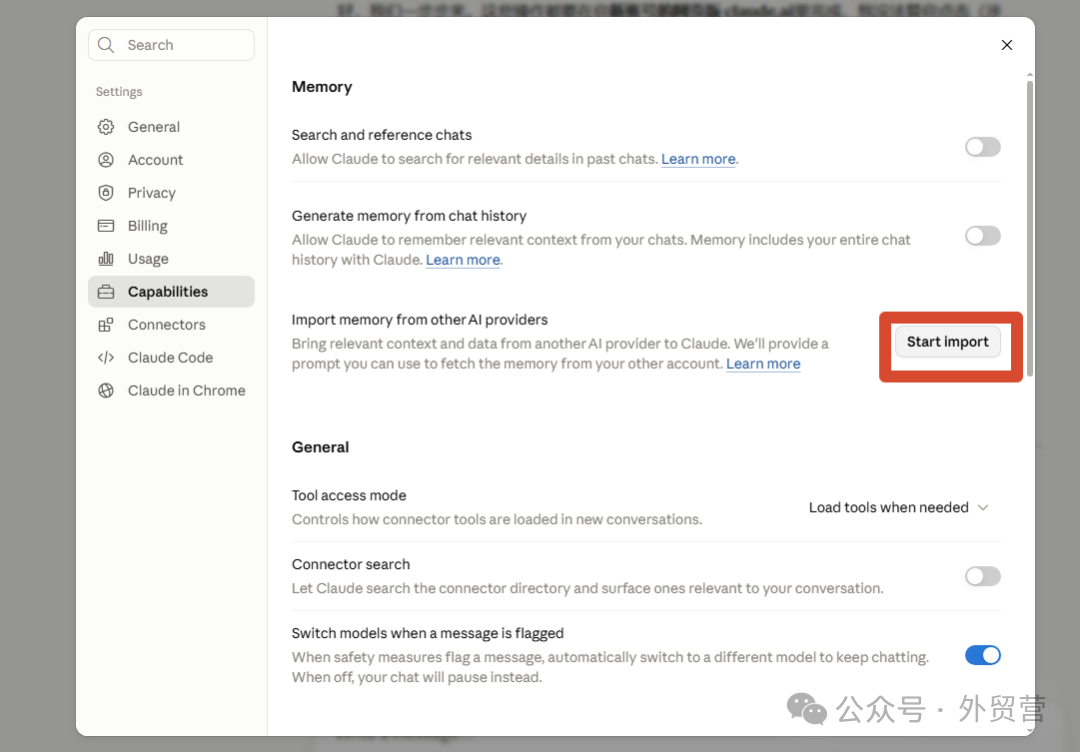Click the Claude in Chrome icon
This screenshot has width=1080, height=752.
106,390
